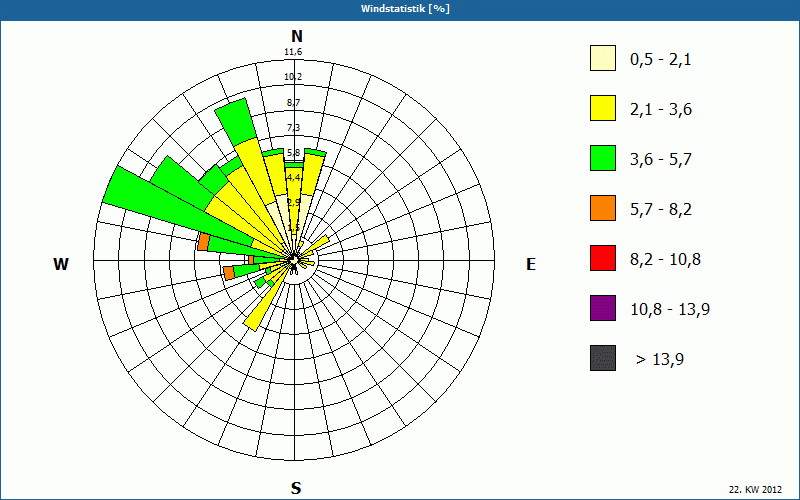Click the pale yellow 0,5 - 2,1 swatch
This screenshot has height=500, width=800.
click(603, 58)
